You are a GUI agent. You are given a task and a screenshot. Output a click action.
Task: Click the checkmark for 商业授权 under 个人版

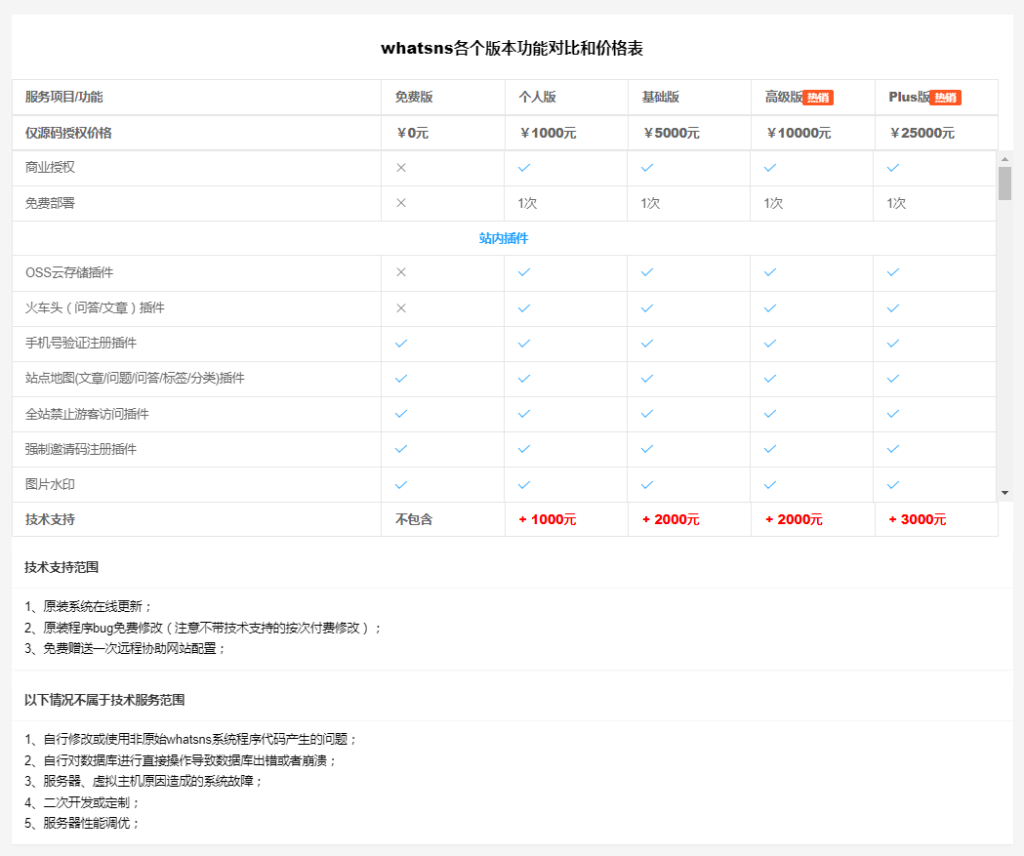(x=524, y=168)
